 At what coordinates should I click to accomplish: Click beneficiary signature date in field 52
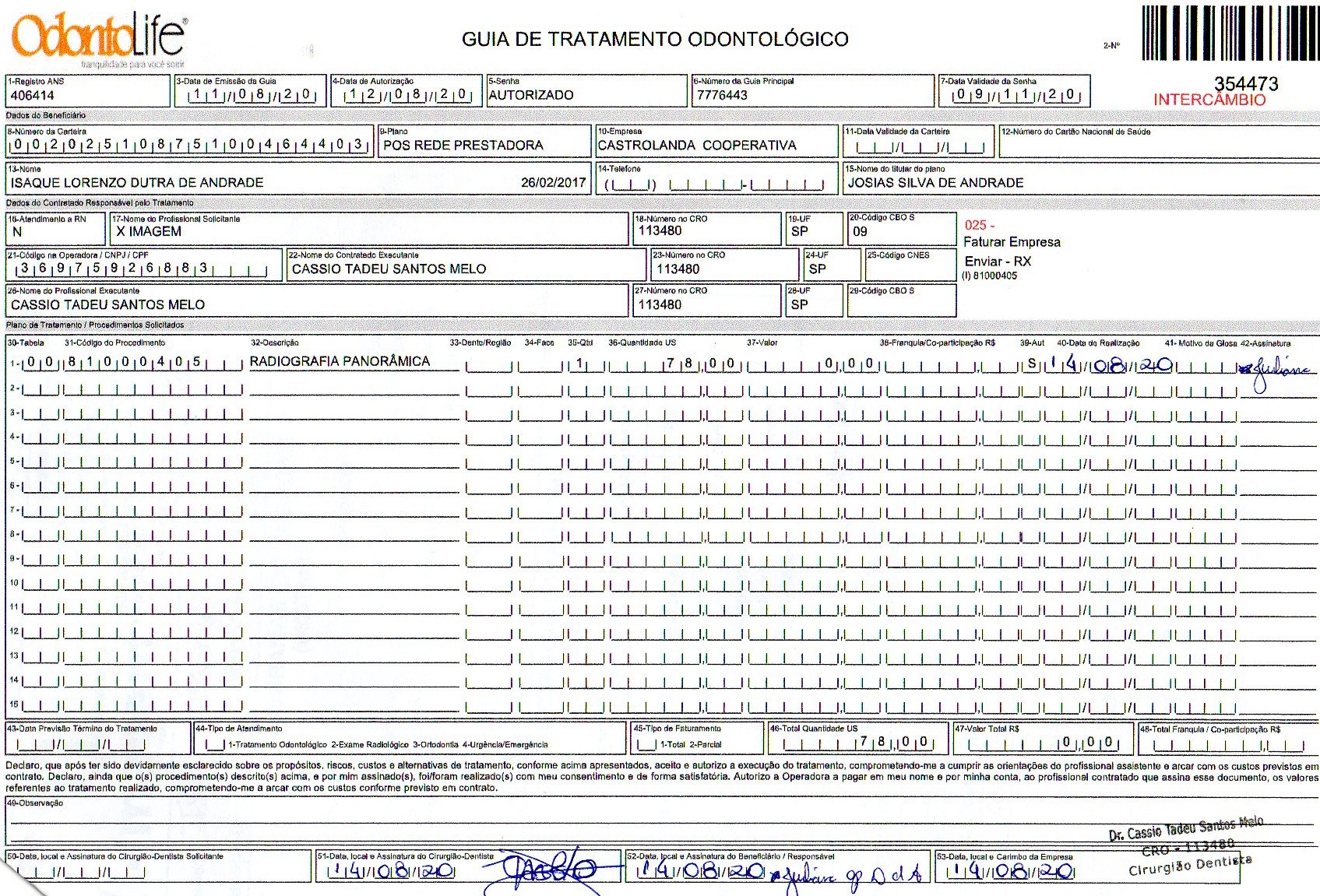click(702, 871)
